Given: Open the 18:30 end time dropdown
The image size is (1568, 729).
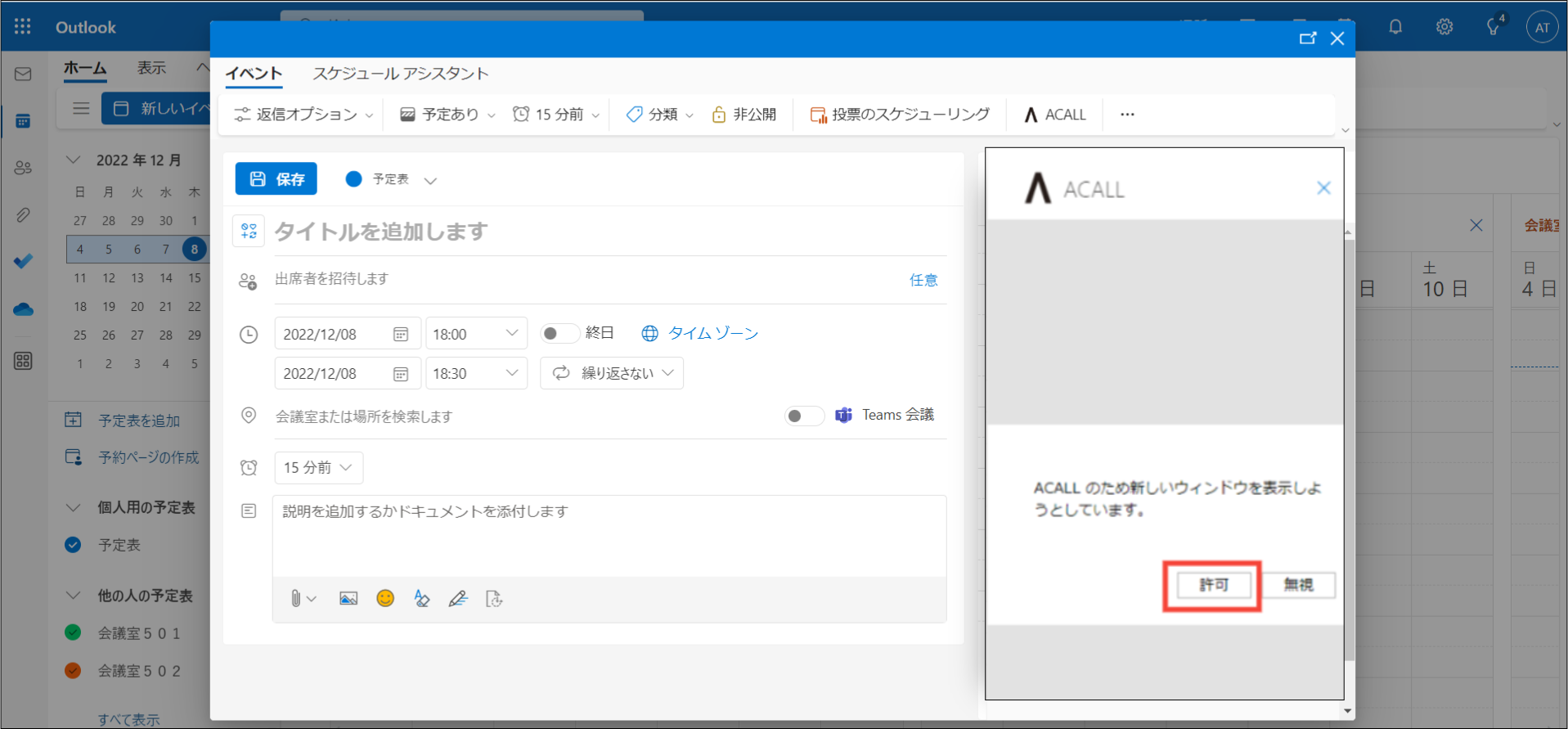Looking at the screenshot, I should (x=476, y=373).
